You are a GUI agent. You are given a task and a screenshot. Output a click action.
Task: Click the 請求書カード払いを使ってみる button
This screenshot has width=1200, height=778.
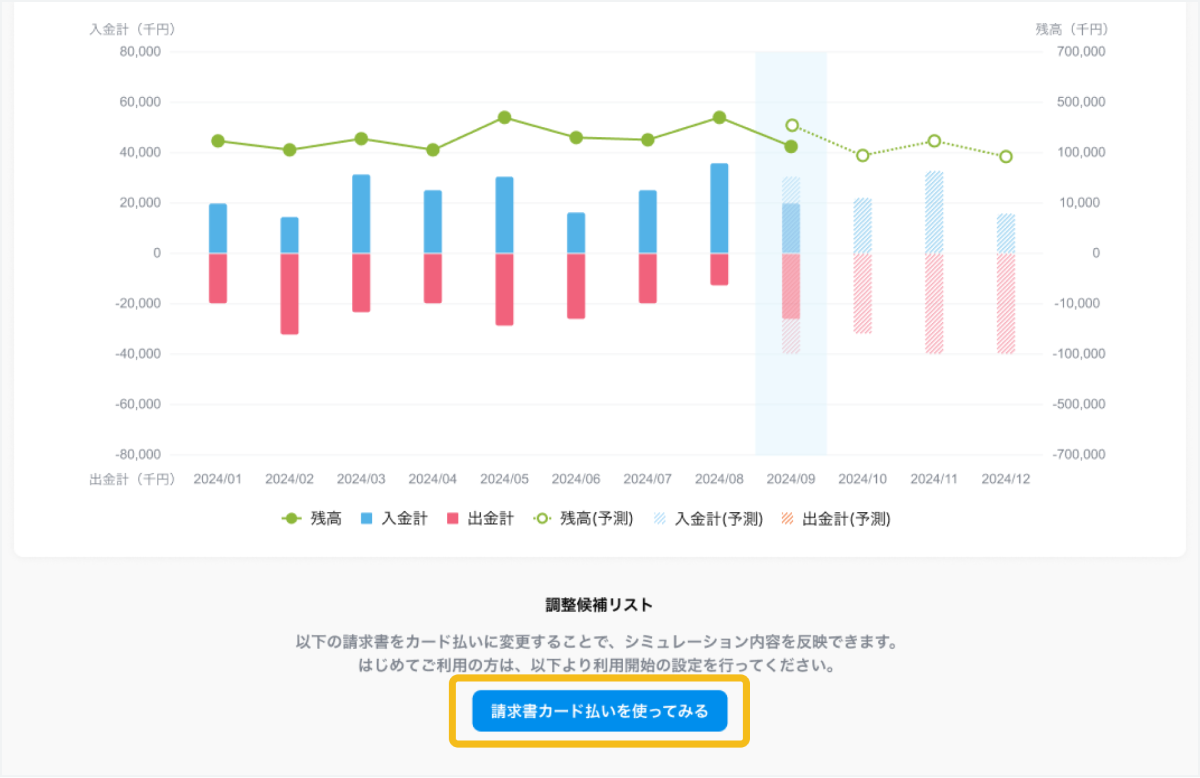(599, 711)
